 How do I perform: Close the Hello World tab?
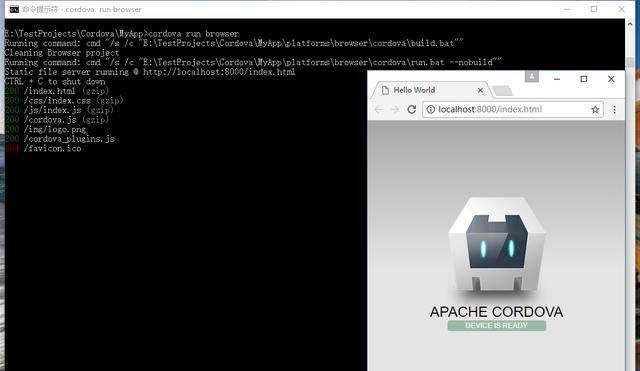coord(480,90)
